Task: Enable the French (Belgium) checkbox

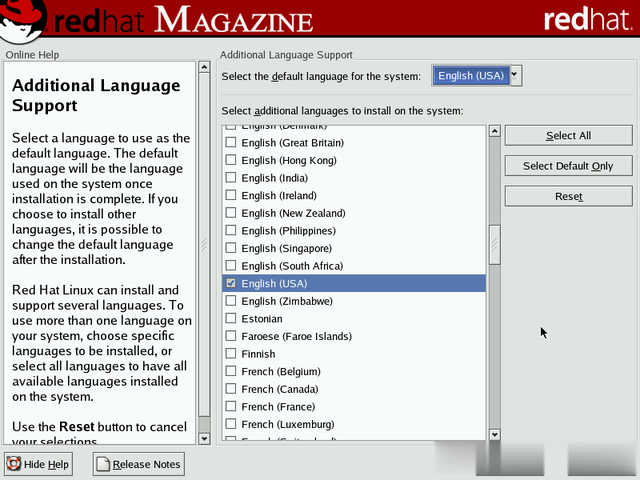Action: tap(231, 371)
